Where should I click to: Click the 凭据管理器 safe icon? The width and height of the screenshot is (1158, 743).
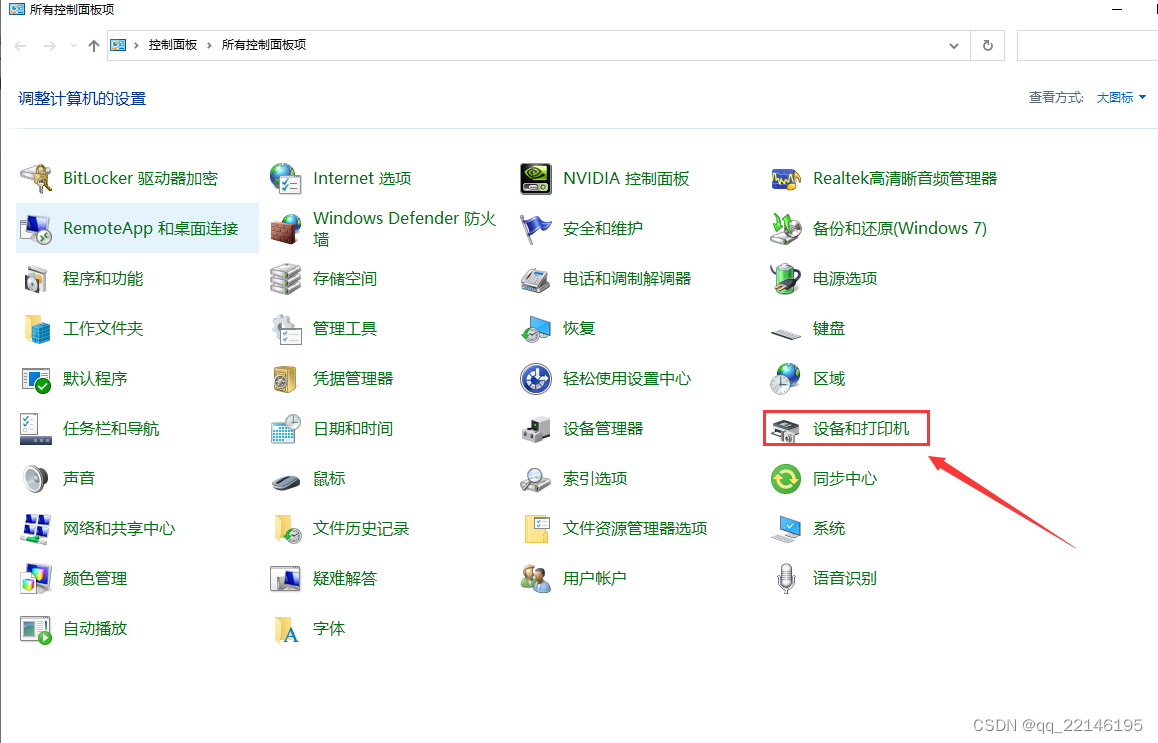pos(286,379)
